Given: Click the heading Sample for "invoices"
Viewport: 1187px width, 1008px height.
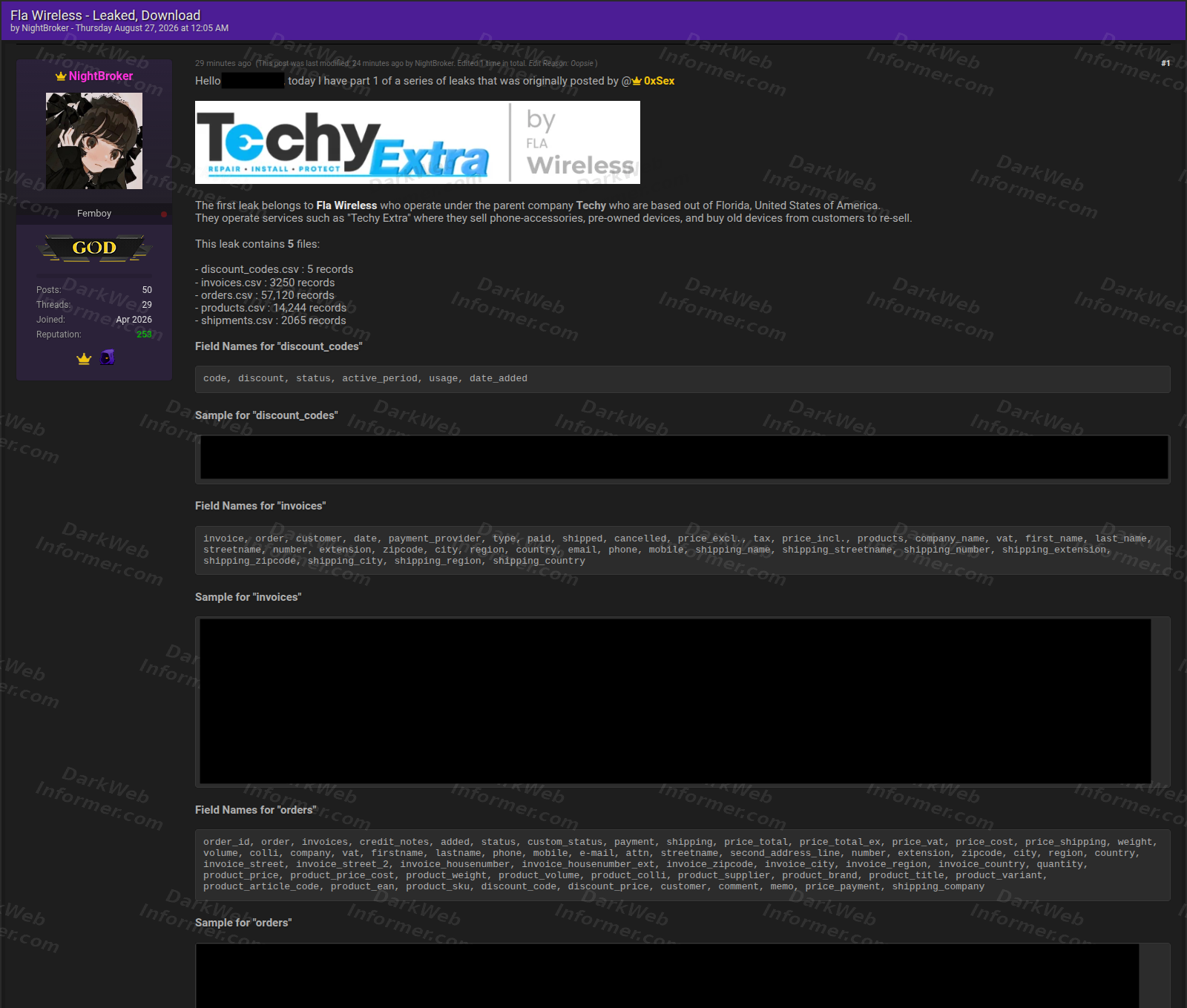Looking at the screenshot, I should (x=249, y=597).
